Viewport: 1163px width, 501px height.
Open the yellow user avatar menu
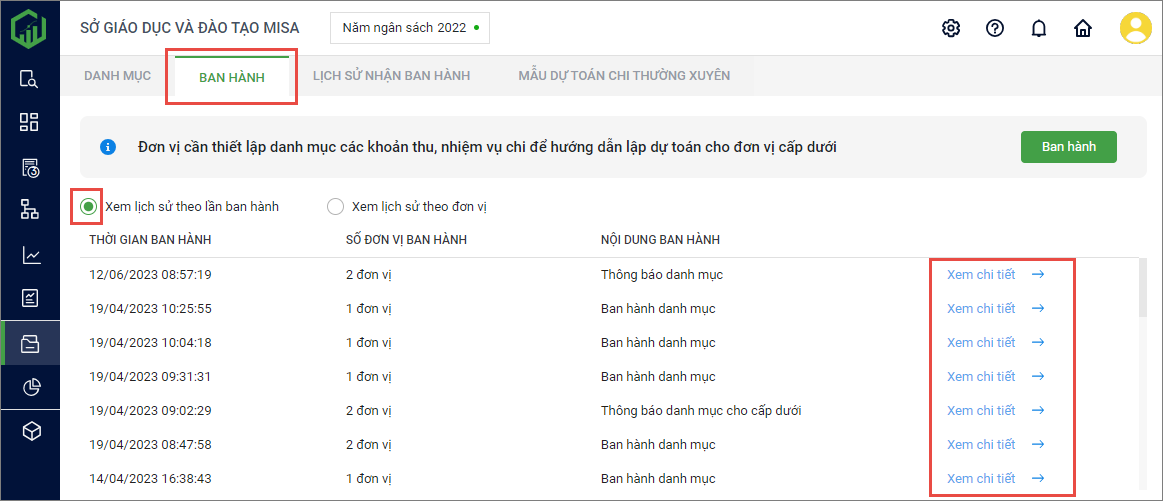click(x=1136, y=28)
